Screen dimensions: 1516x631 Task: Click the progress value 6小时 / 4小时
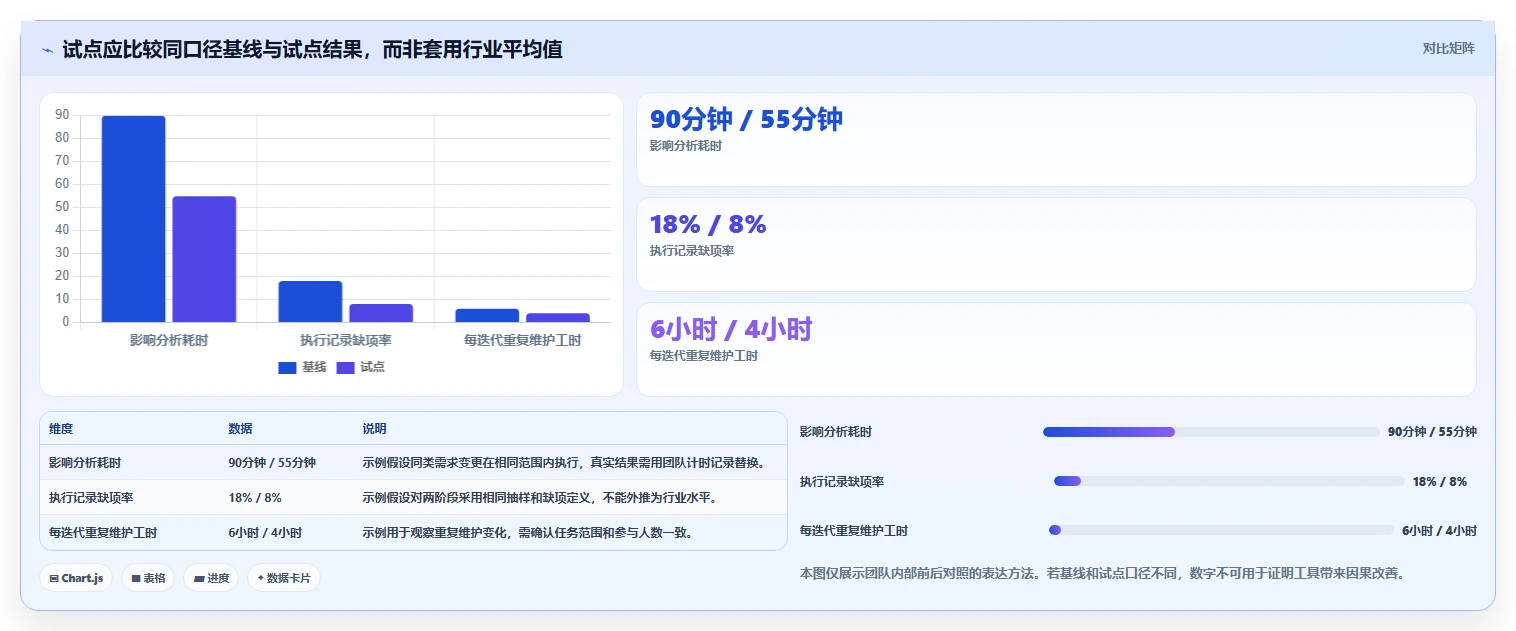(x=1439, y=531)
